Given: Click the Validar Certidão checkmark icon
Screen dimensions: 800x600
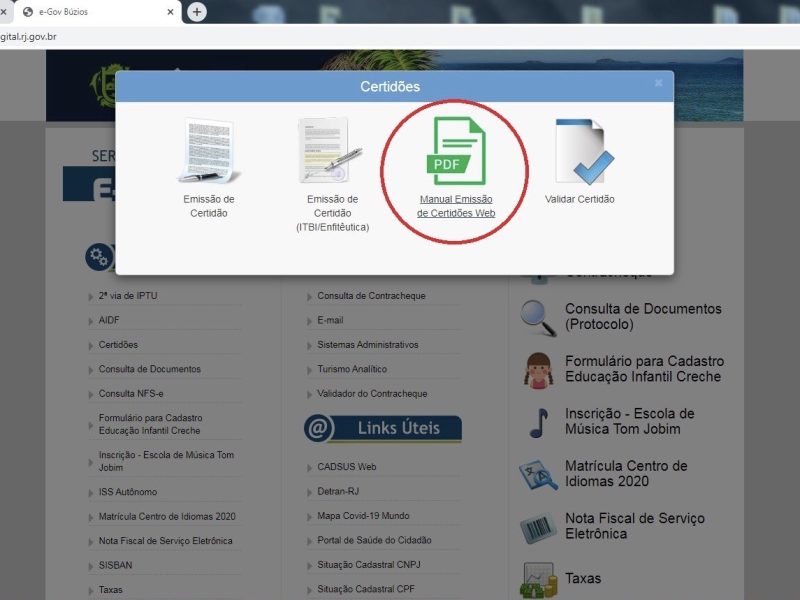Looking at the screenshot, I should (580, 152).
